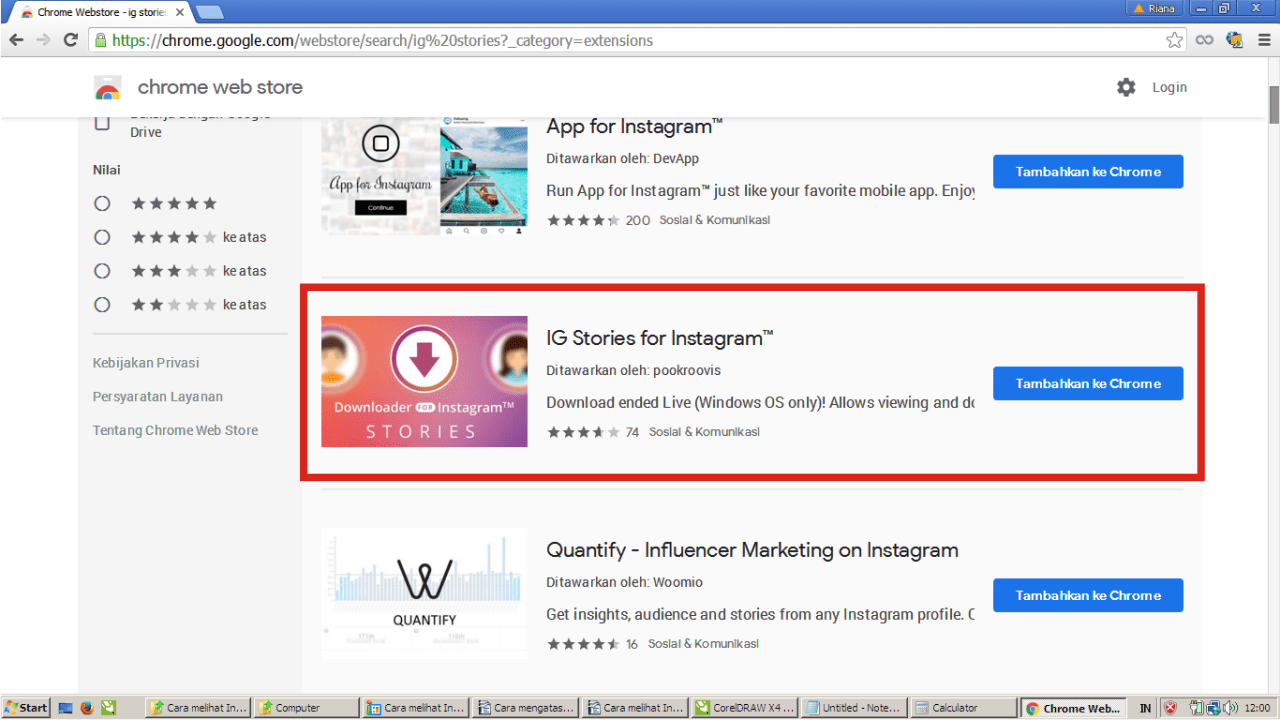Click the globe download manager extension icon
The width and height of the screenshot is (1280, 720).
tap(1235, 40)
